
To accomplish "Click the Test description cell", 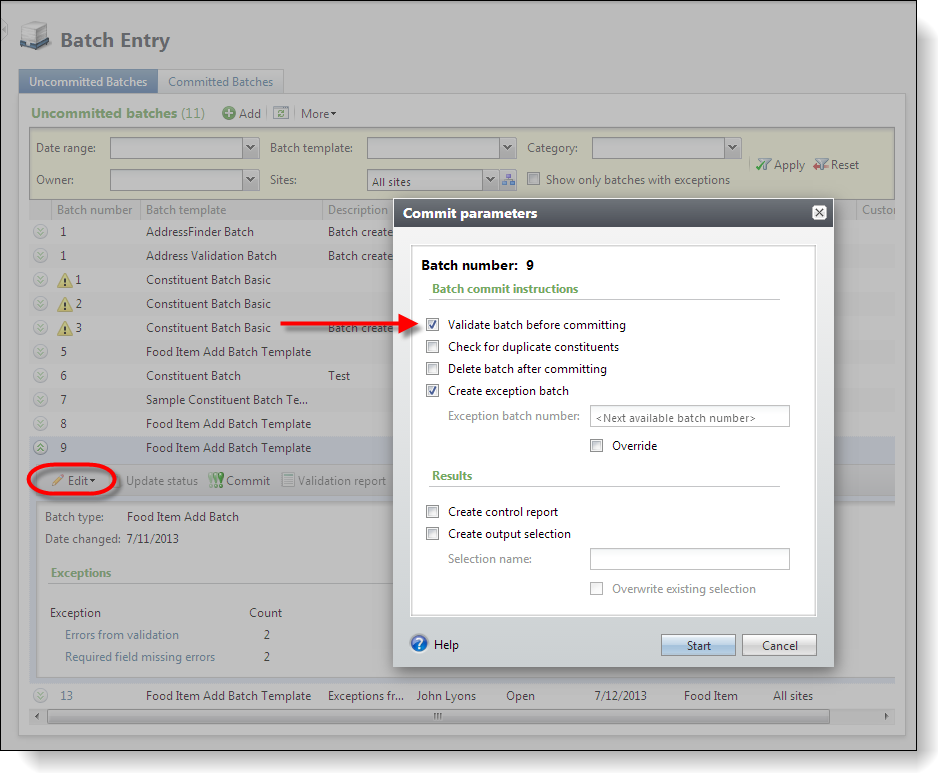I will point(339,376).
